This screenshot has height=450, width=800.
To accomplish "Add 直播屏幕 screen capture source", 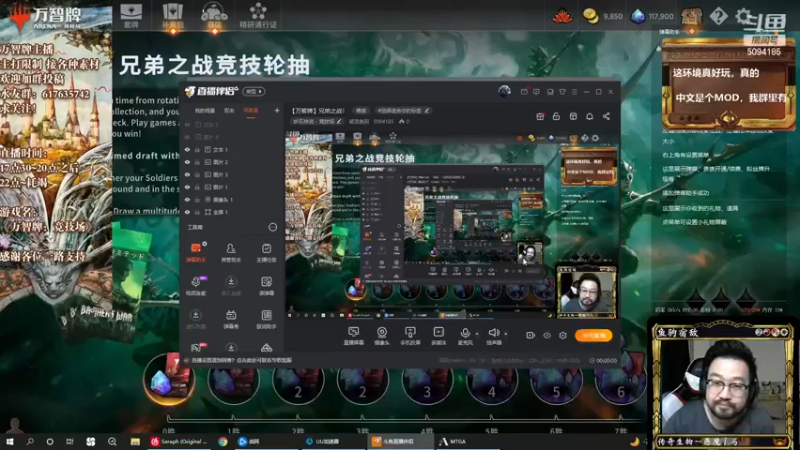I will pos(354,336).
